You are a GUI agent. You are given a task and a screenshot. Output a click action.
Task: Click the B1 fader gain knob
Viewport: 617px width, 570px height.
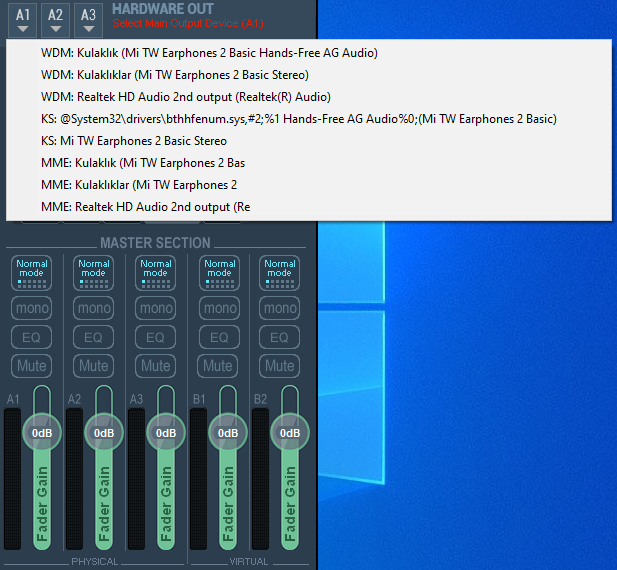(228, 433)
